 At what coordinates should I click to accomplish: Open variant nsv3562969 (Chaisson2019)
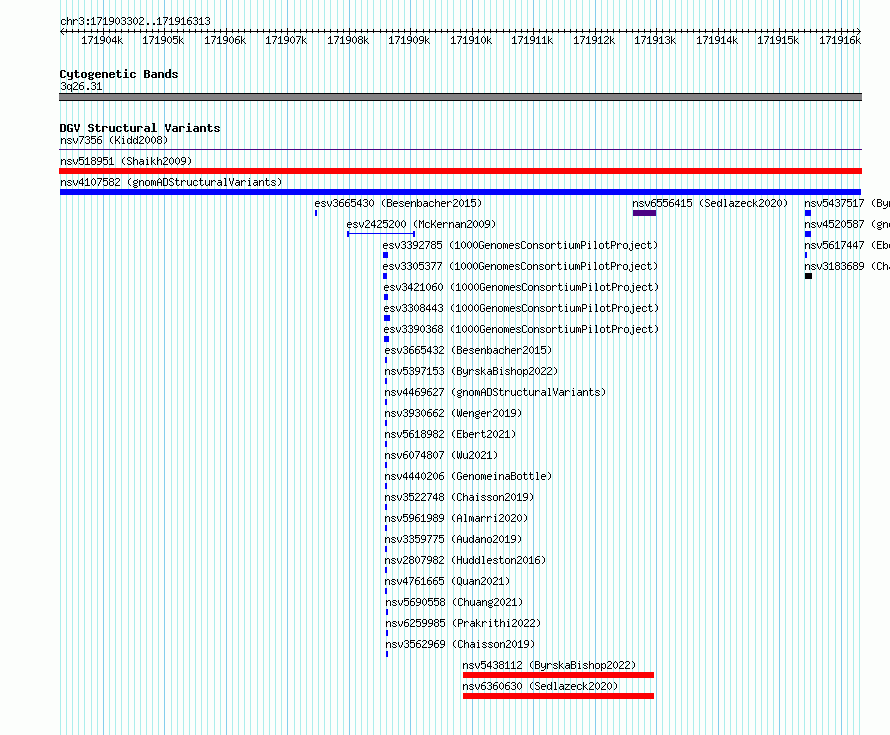point(460,644)
